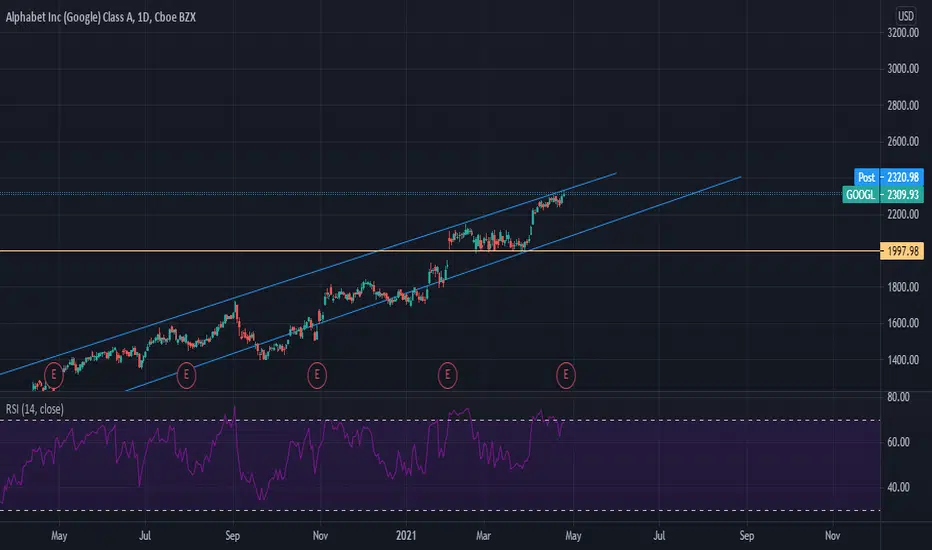Open the USD currency selector

[905, 16]
